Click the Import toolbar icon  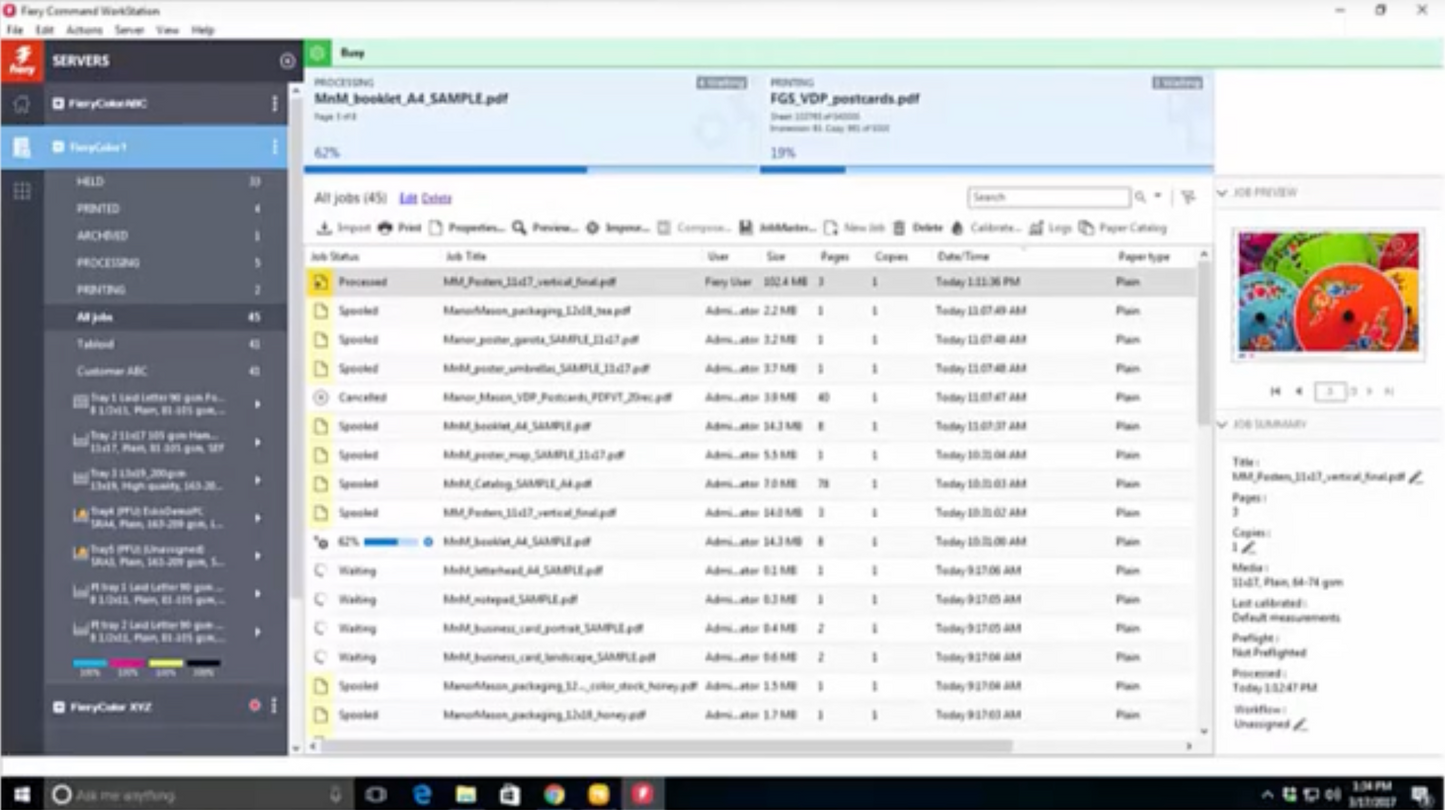point(324,228)
